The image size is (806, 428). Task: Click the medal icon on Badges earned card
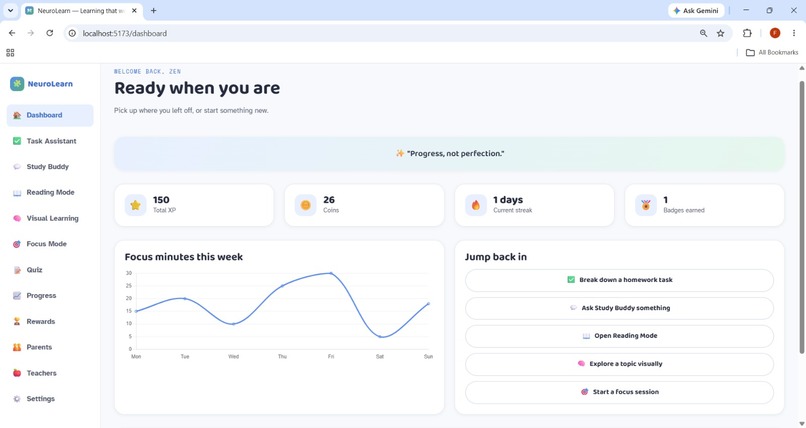[x=646, y=205]
